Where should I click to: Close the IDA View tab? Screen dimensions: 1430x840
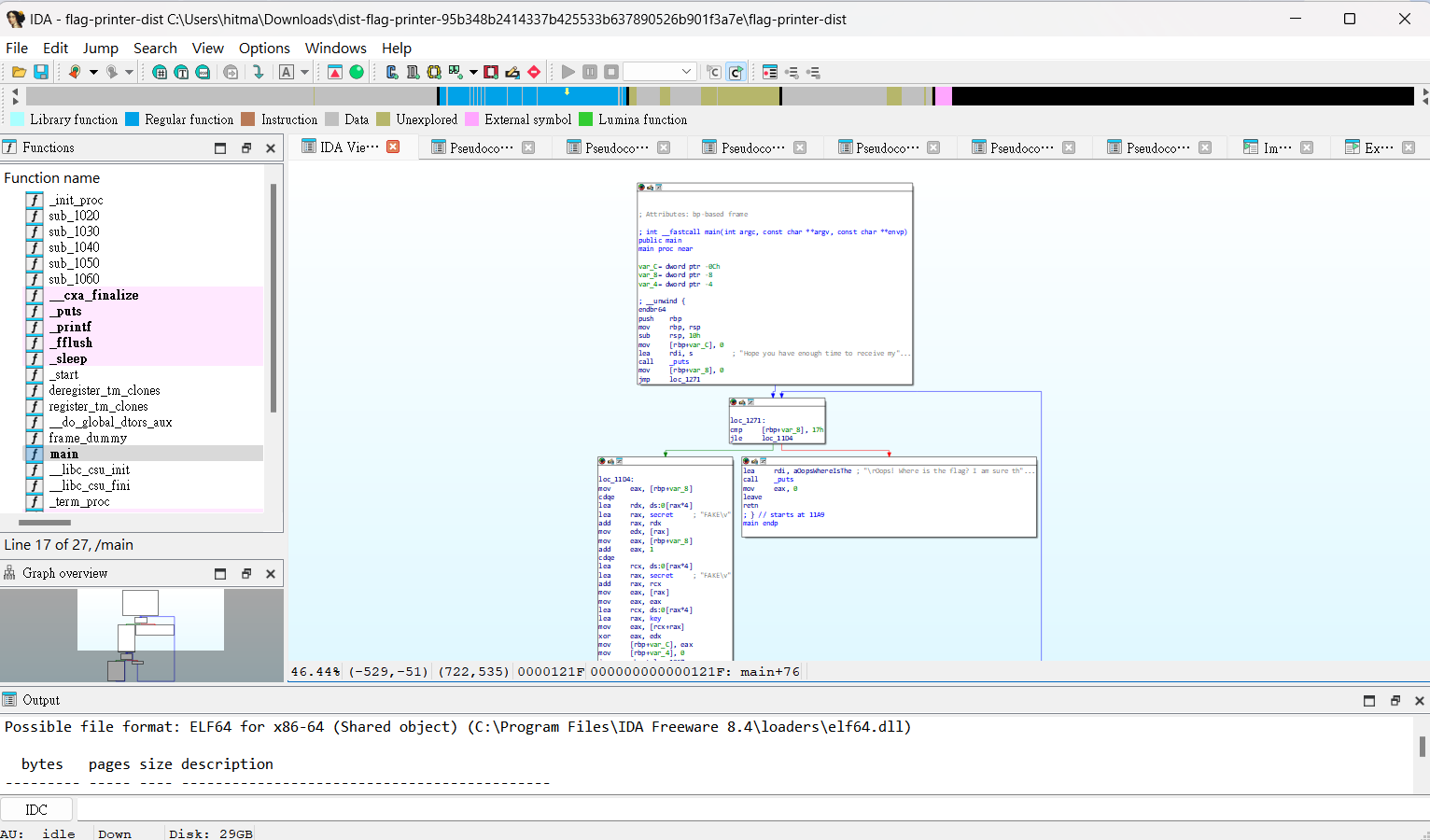393,147
